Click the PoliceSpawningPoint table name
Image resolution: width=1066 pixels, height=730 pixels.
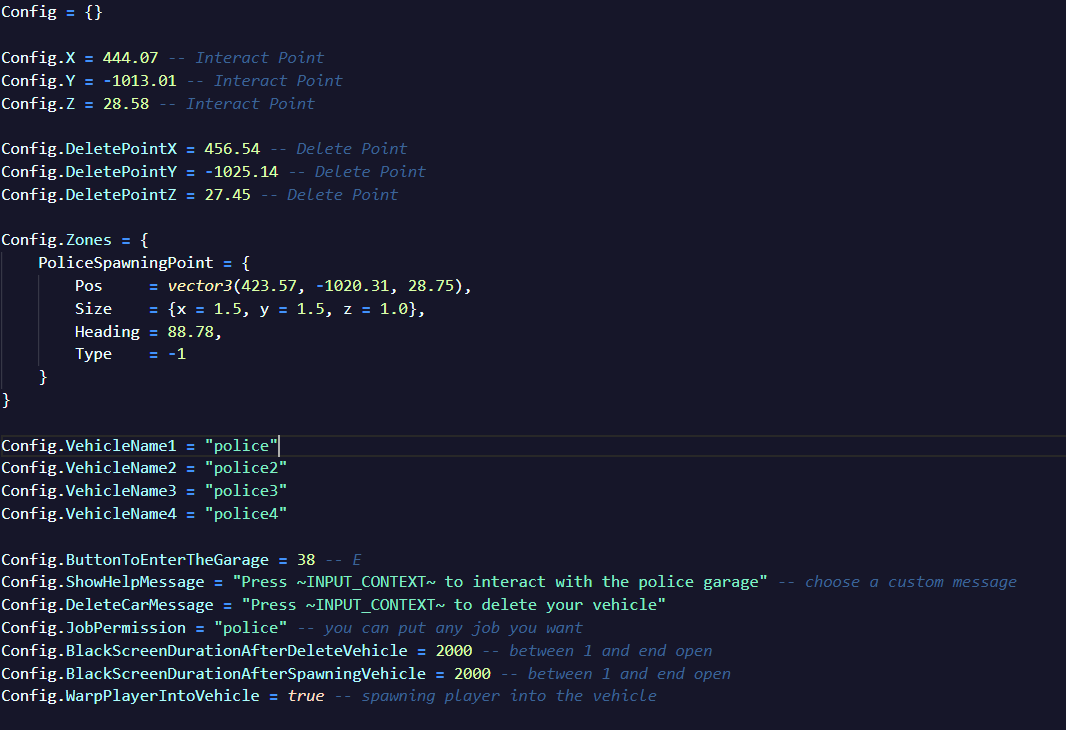[125, 263]
